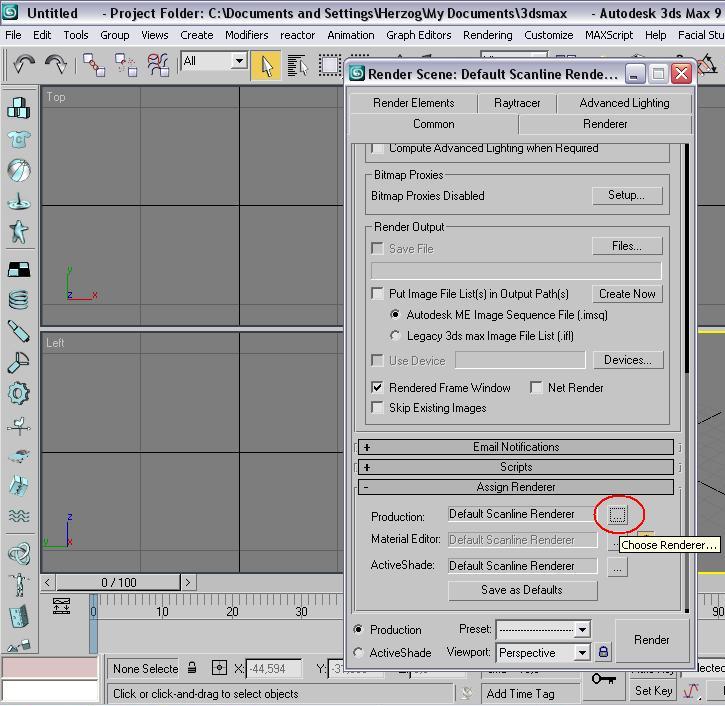Viewport: 725px width, 706px height.
Task: Click the checkered box icon in left toolbar
Action: click(19, 269)
